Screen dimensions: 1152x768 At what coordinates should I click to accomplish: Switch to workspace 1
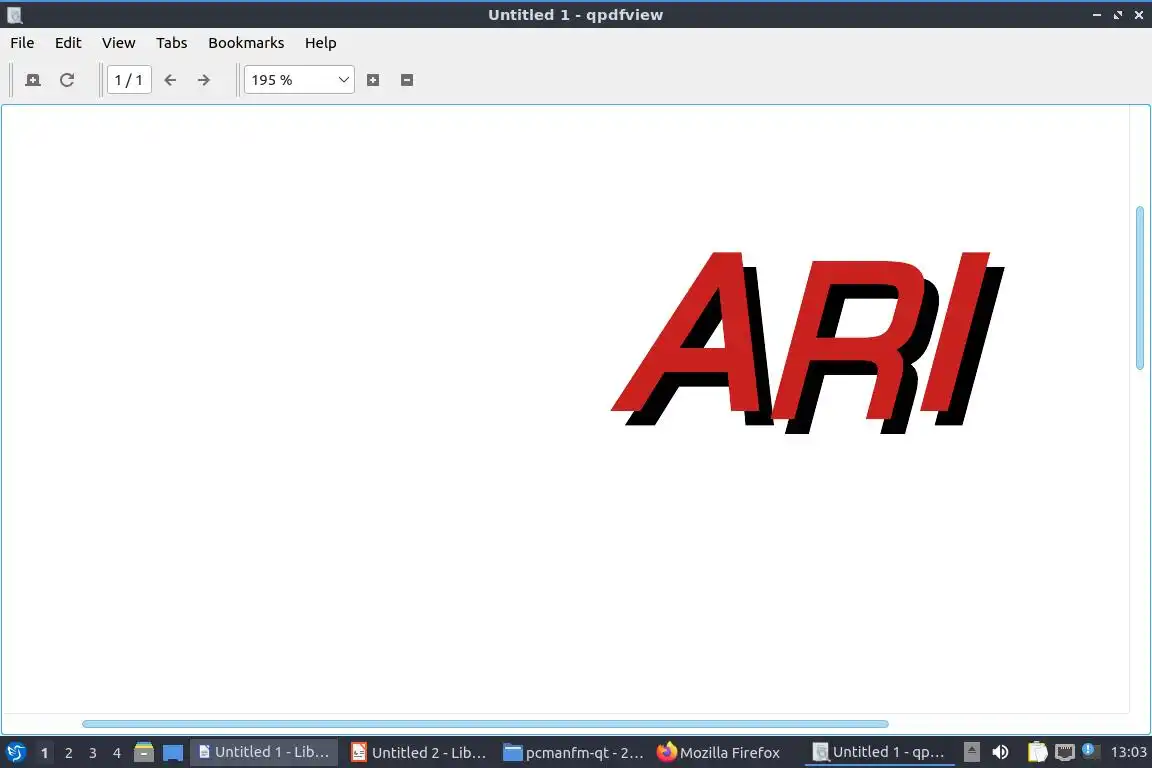coord(45,753)
